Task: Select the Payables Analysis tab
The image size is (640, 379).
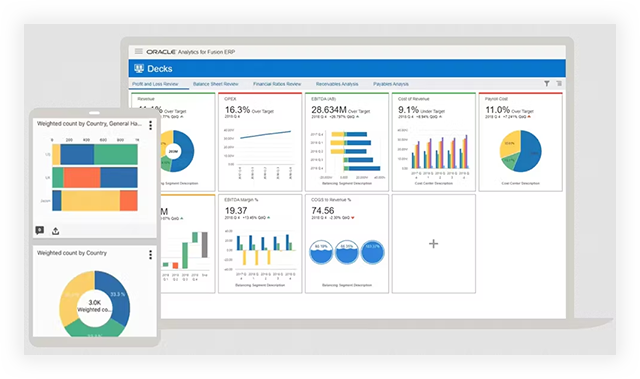Action: tap(391, 84)
